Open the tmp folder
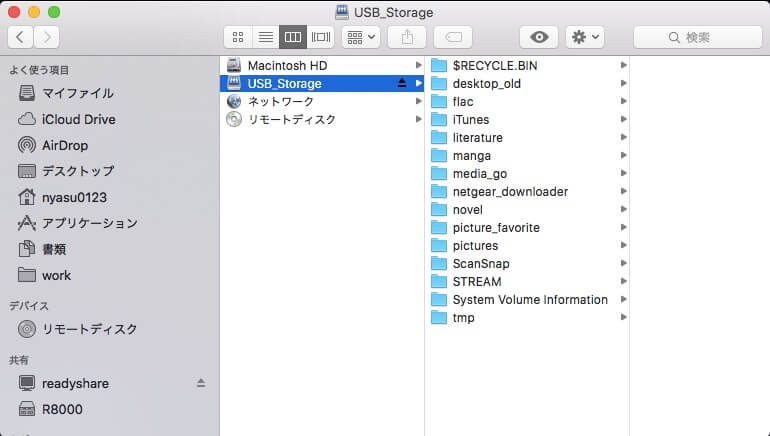This screenshot has height=436, width=770. (x=529, y=317)
